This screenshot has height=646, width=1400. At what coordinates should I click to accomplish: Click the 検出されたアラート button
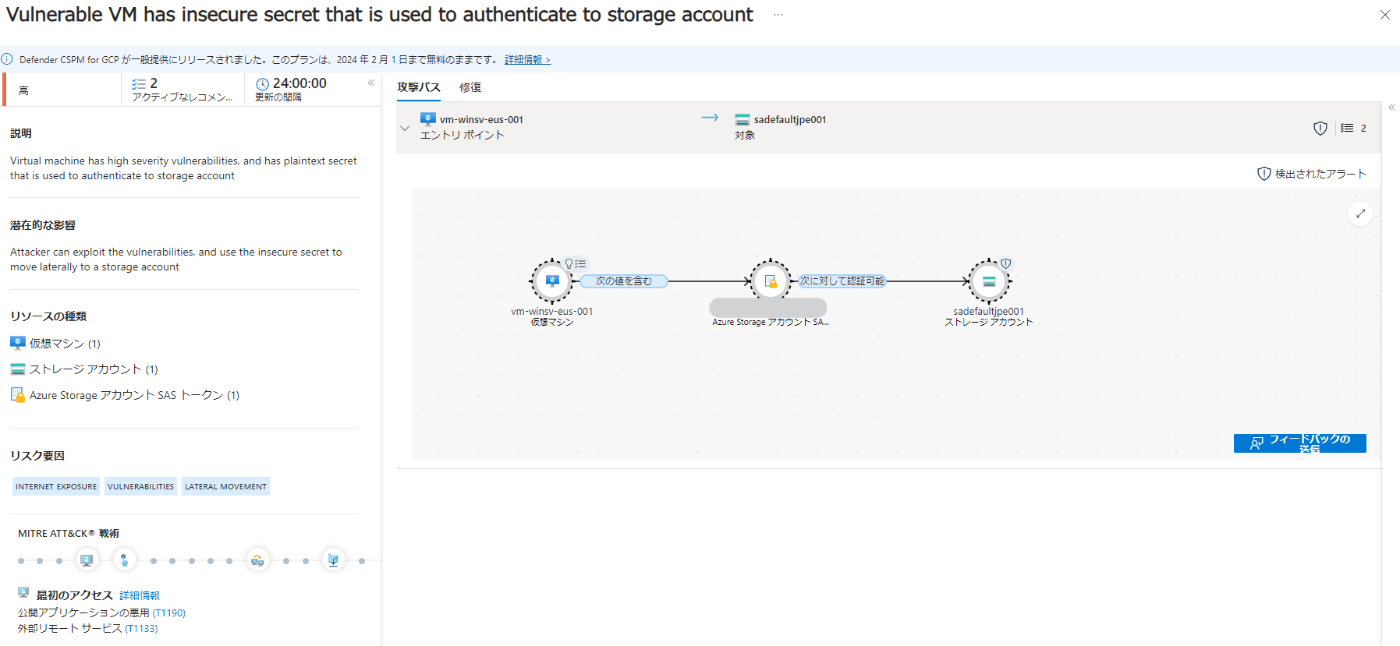pyautogui.click(x=1311, y=174)
